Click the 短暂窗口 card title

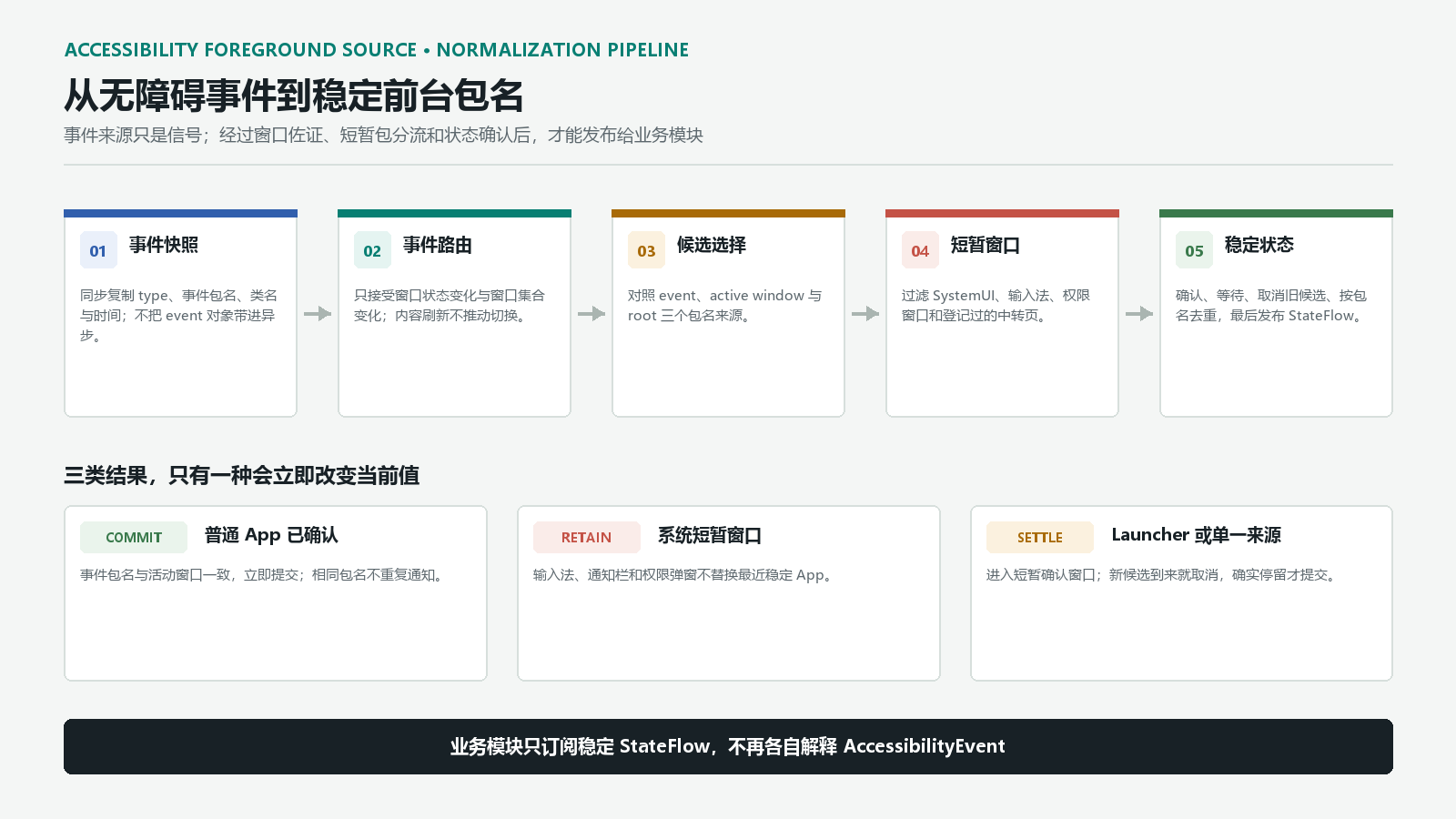986,245
